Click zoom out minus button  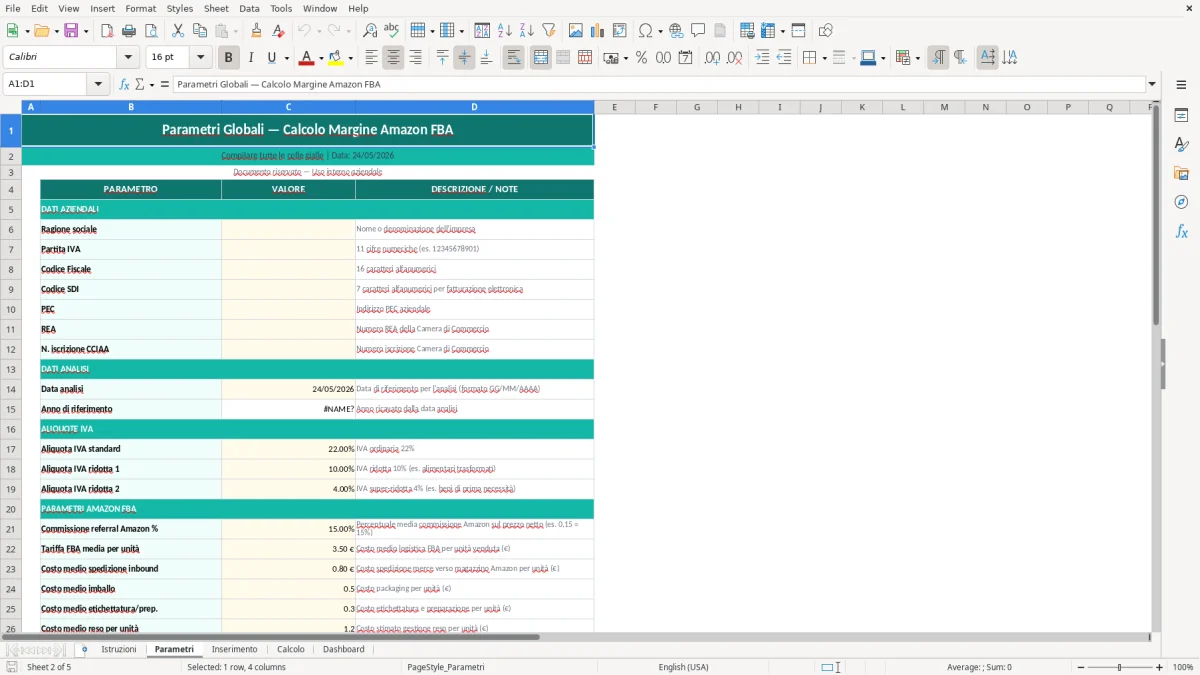1081,667
